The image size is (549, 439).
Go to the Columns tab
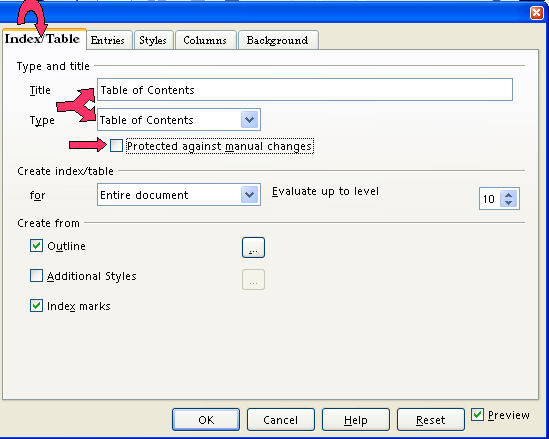[206, 40]
